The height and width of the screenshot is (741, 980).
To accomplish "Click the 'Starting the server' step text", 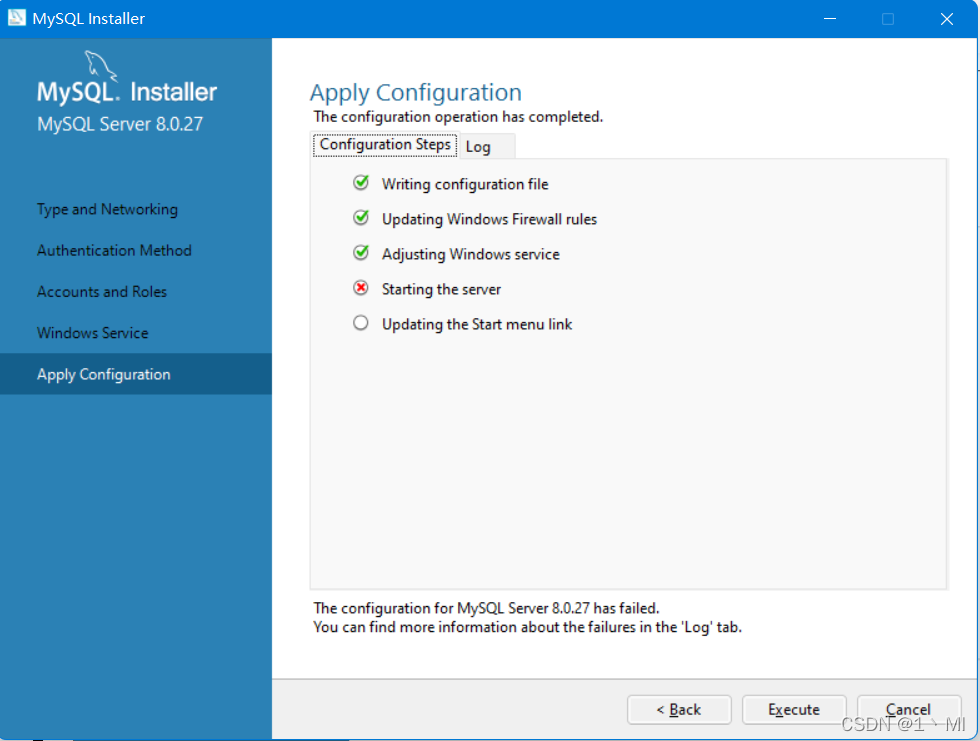I will [441, 289].
